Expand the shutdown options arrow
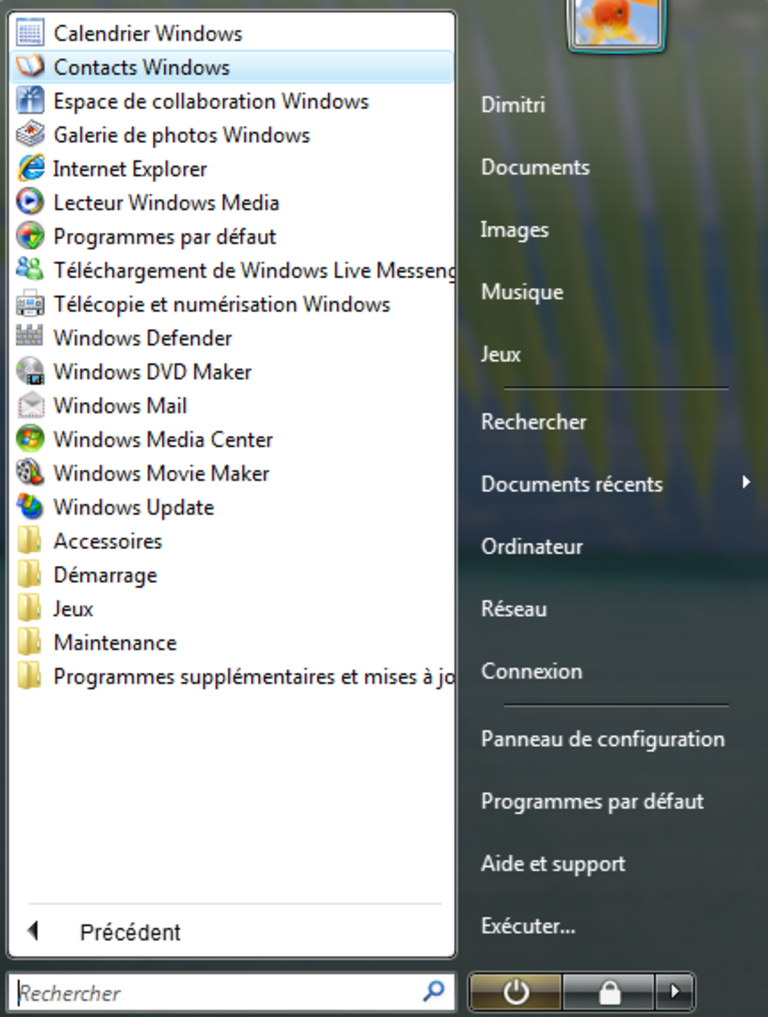This screenshot has width=768, height=1017. 675,992
